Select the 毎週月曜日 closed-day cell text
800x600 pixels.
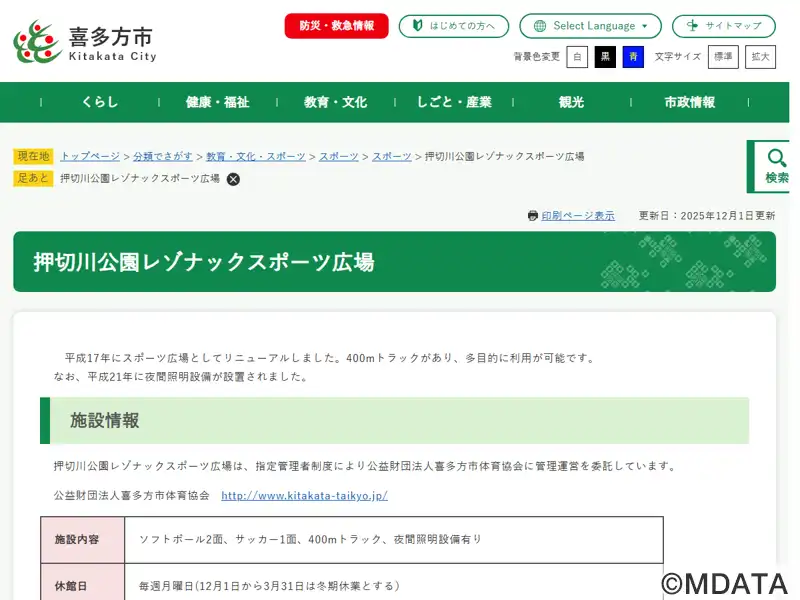[x=269, y=586]
